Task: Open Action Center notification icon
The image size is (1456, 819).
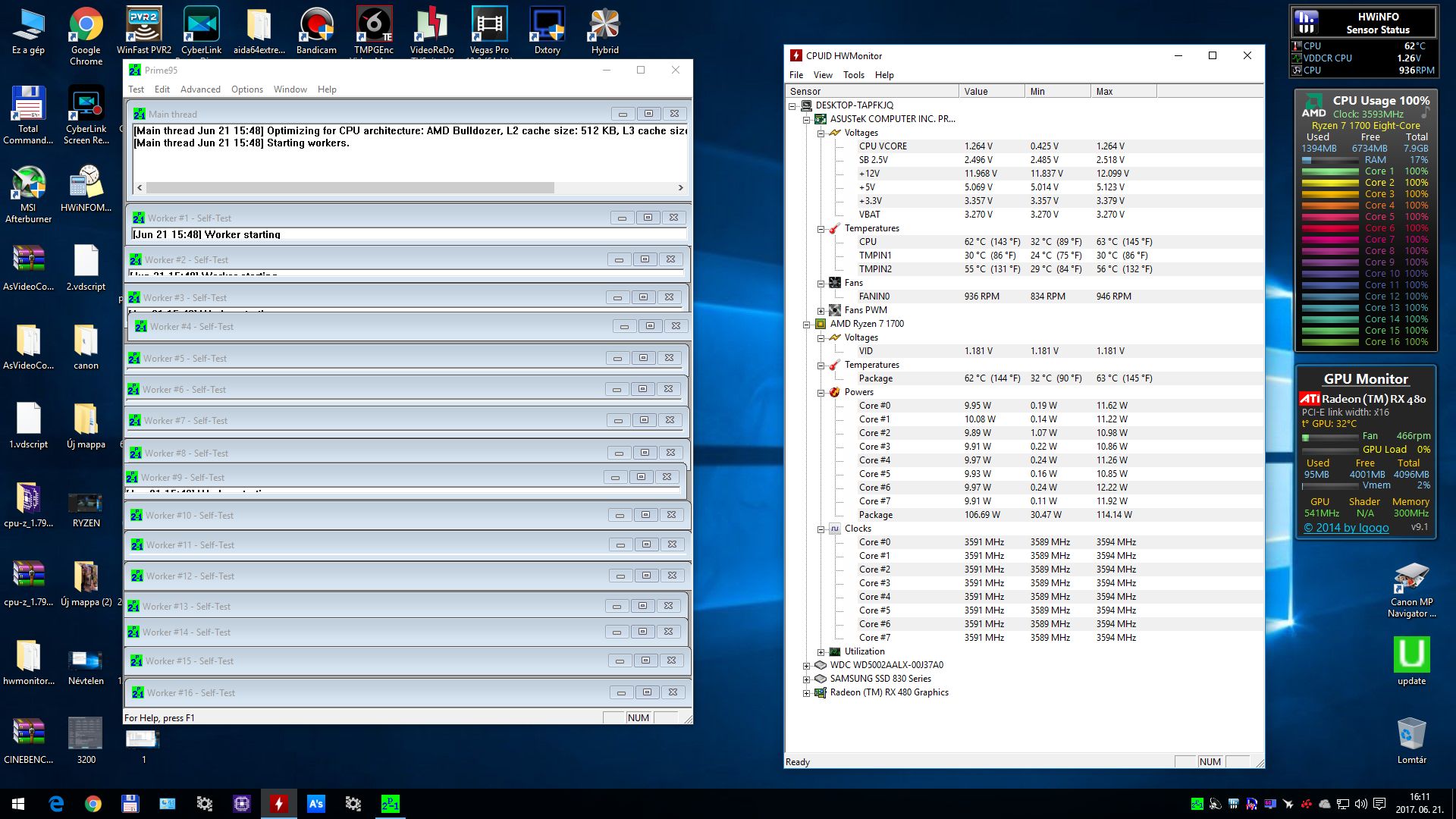Action: tap(1379, 804)
